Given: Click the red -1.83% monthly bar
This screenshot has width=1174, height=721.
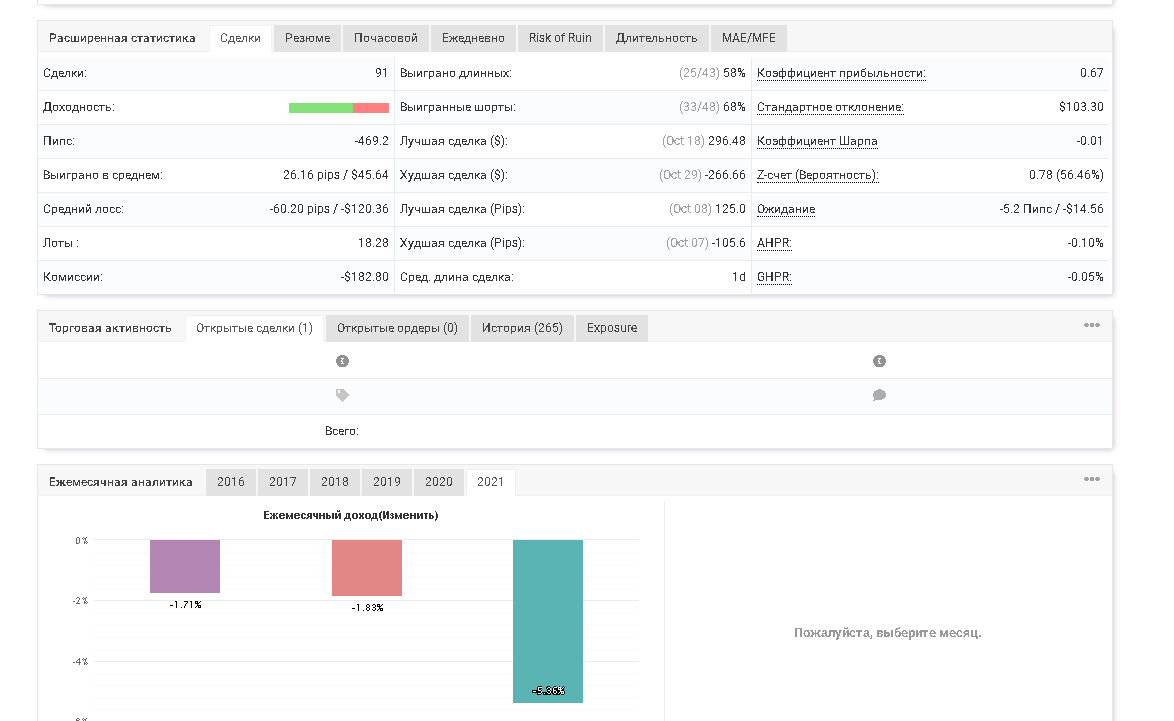Looking at the screenshot, I should pos(367,568).
